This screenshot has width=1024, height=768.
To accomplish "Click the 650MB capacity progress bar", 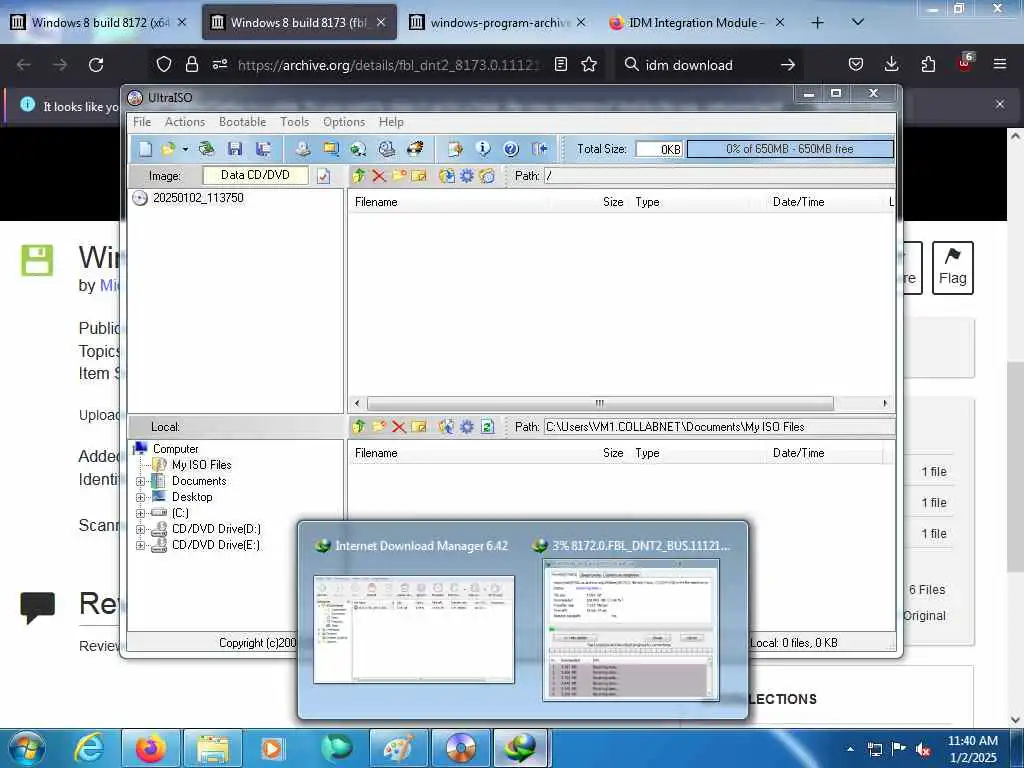I will (790, 149).
